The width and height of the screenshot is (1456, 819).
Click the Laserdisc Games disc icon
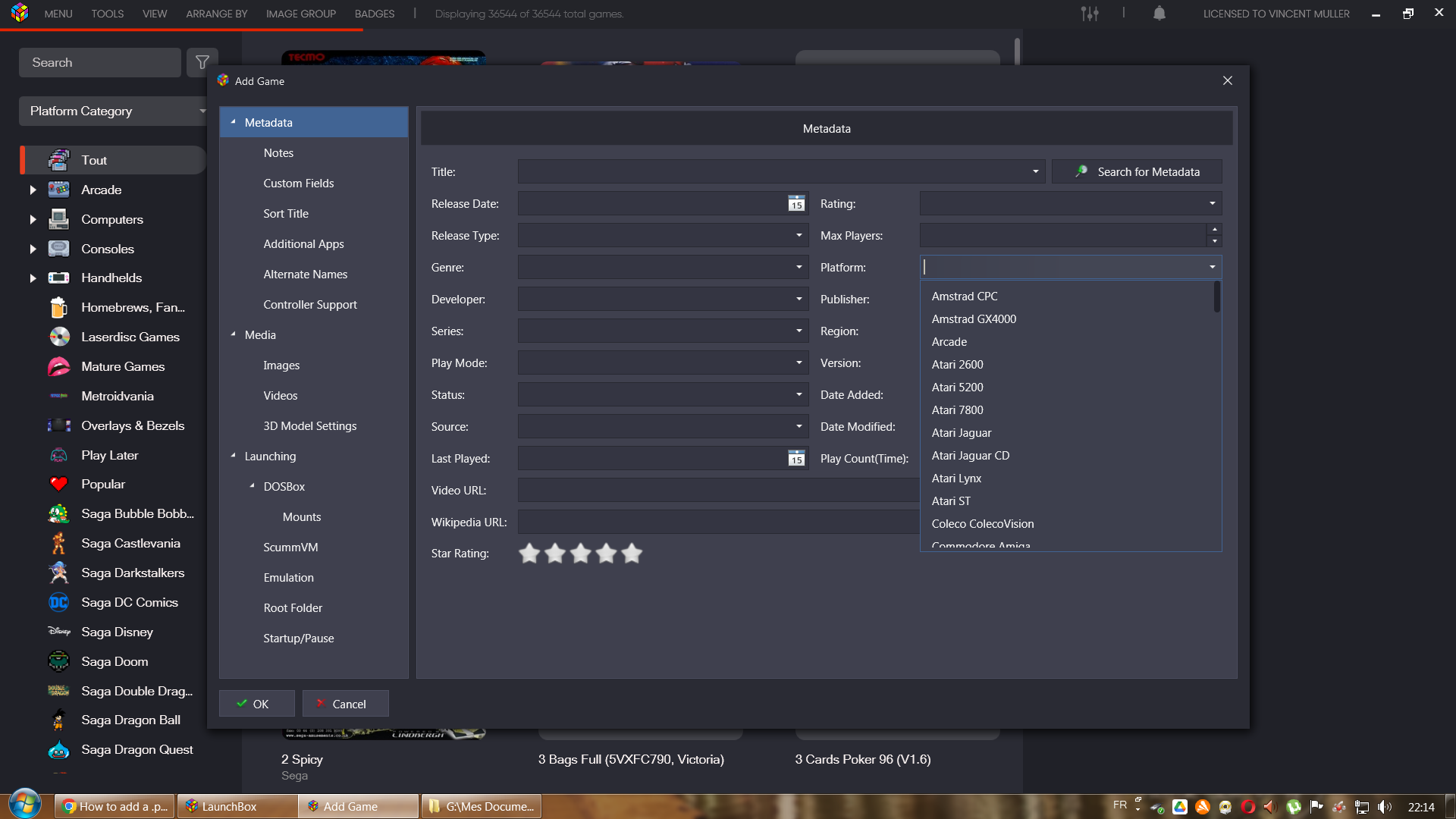pos(59,337)
